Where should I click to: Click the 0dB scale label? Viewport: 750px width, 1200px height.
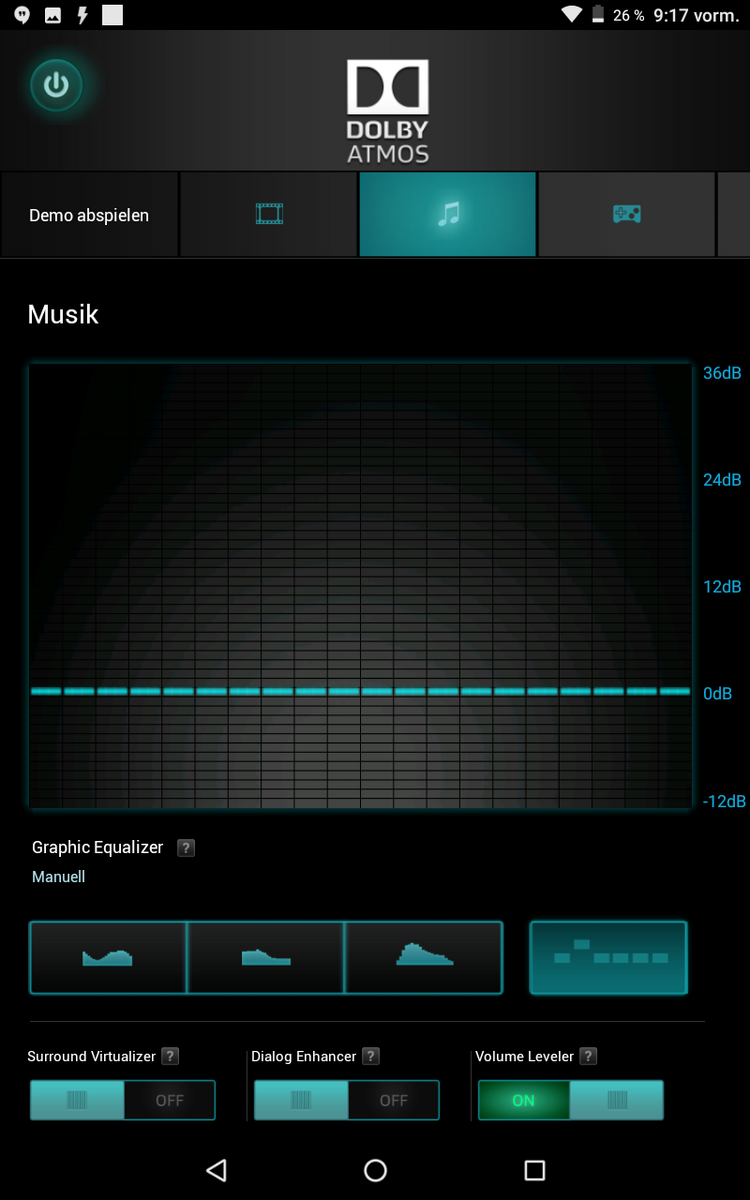[x=718, y=693]
